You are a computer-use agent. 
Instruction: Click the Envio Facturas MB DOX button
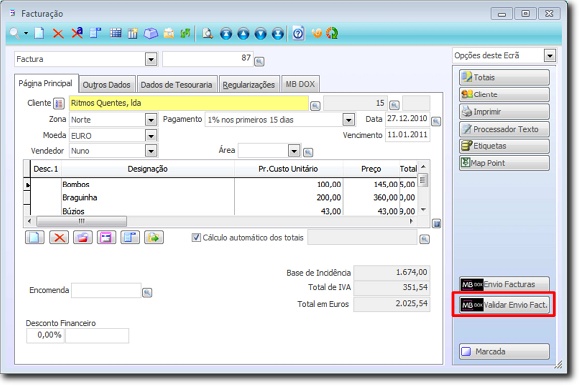504,284
